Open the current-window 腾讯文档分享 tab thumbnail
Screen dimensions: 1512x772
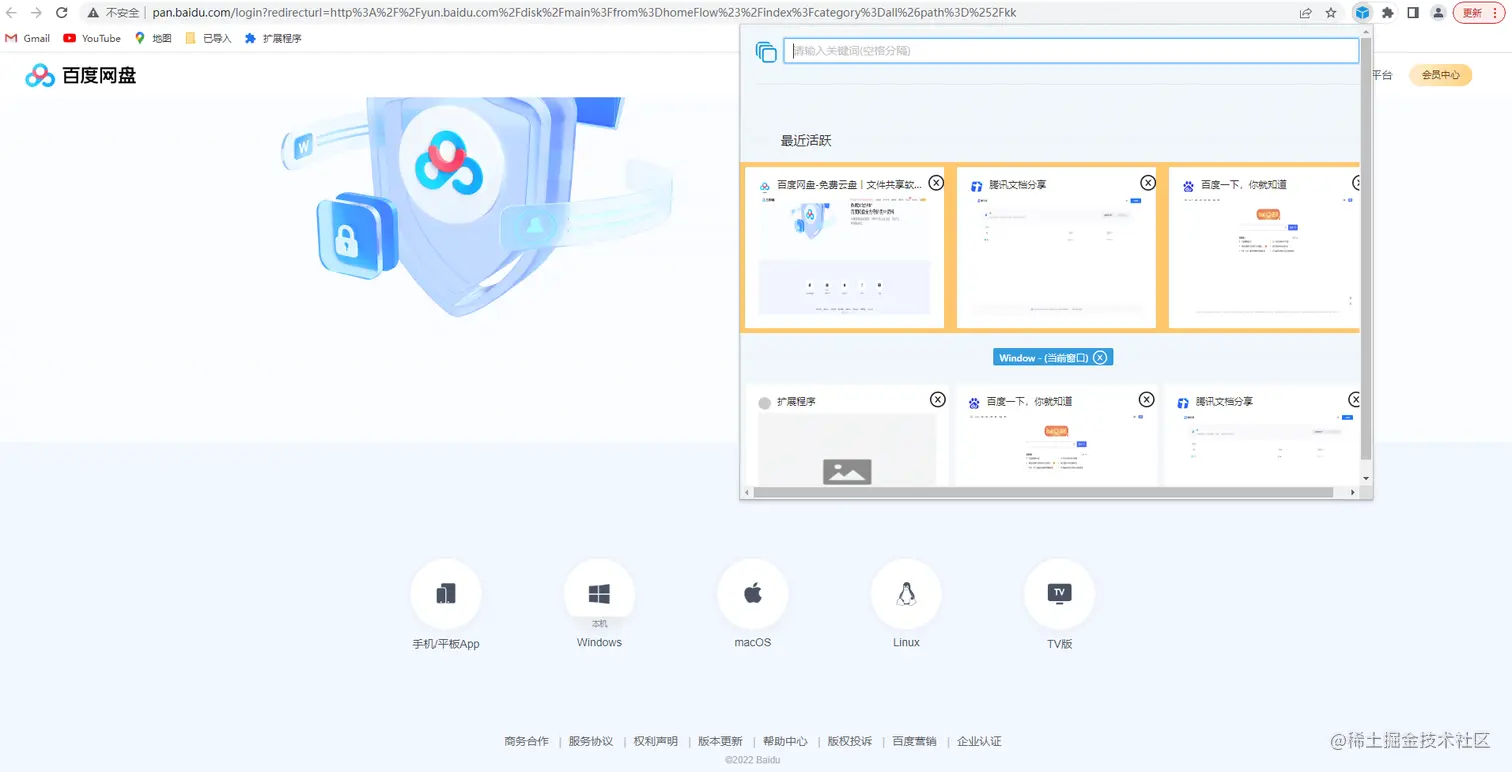pos(1264,449)
